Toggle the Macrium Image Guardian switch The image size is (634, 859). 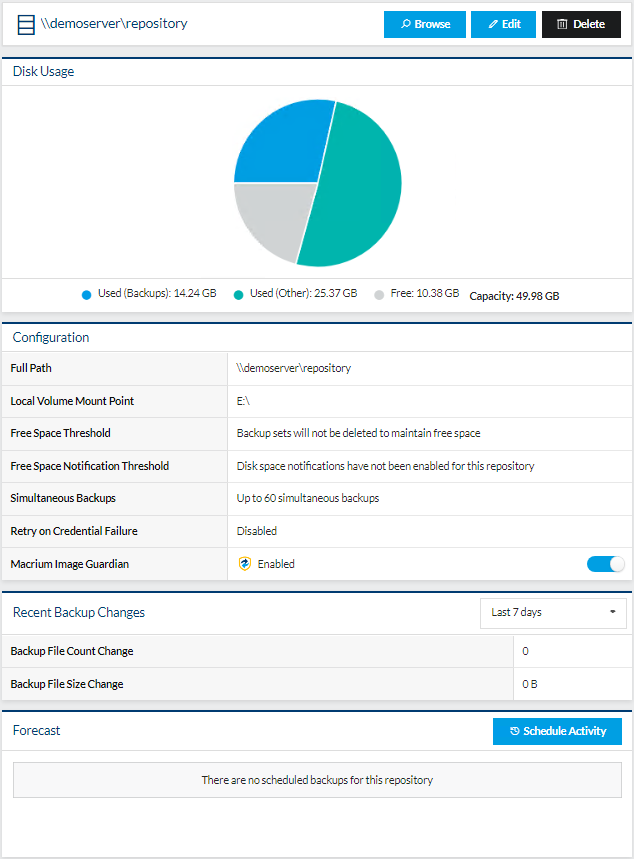[x=606, y=564]
